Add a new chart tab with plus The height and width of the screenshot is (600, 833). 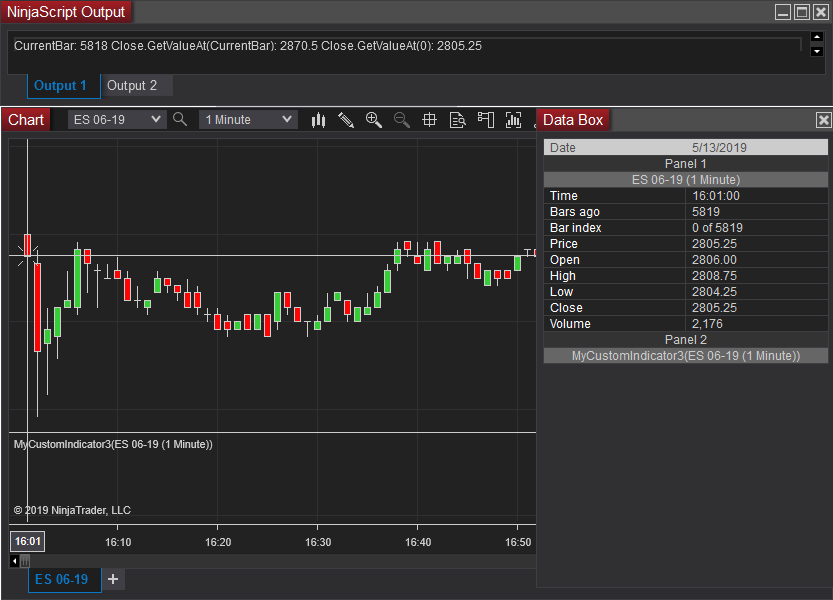coord(113,579)
